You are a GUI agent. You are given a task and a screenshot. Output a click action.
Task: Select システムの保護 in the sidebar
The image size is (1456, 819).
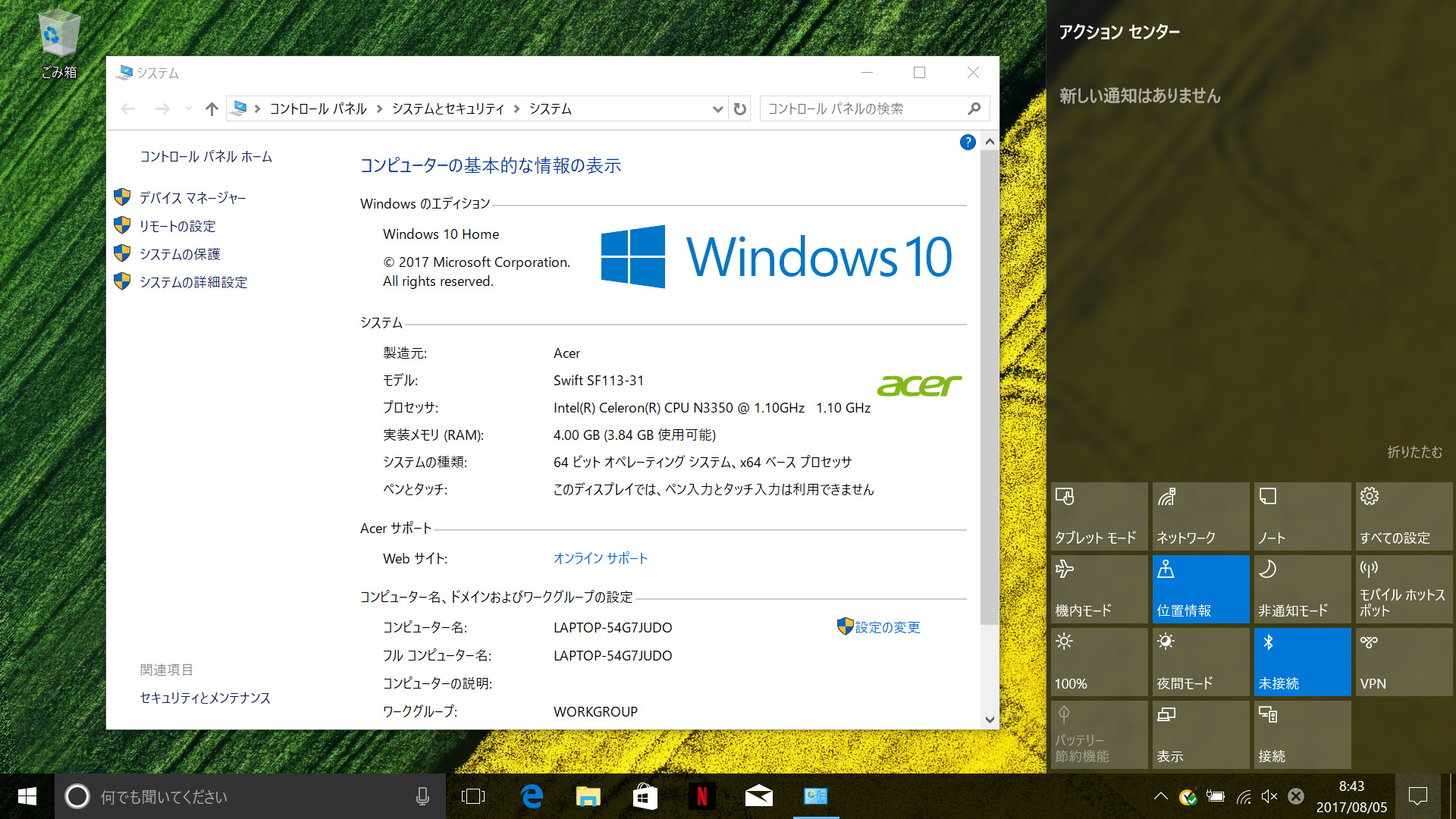pos(180,253)
